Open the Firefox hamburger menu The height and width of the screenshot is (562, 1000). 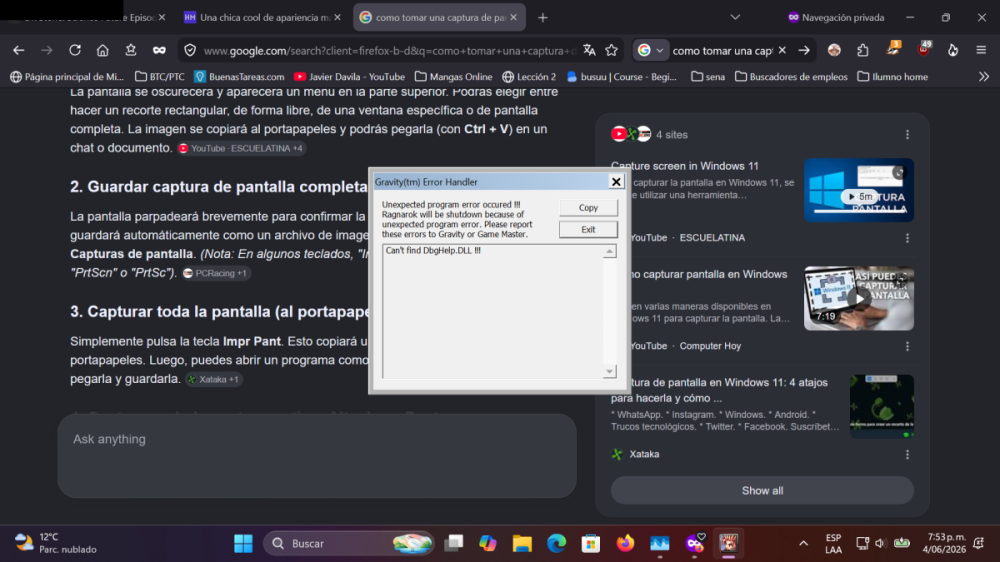coord(981,50)
